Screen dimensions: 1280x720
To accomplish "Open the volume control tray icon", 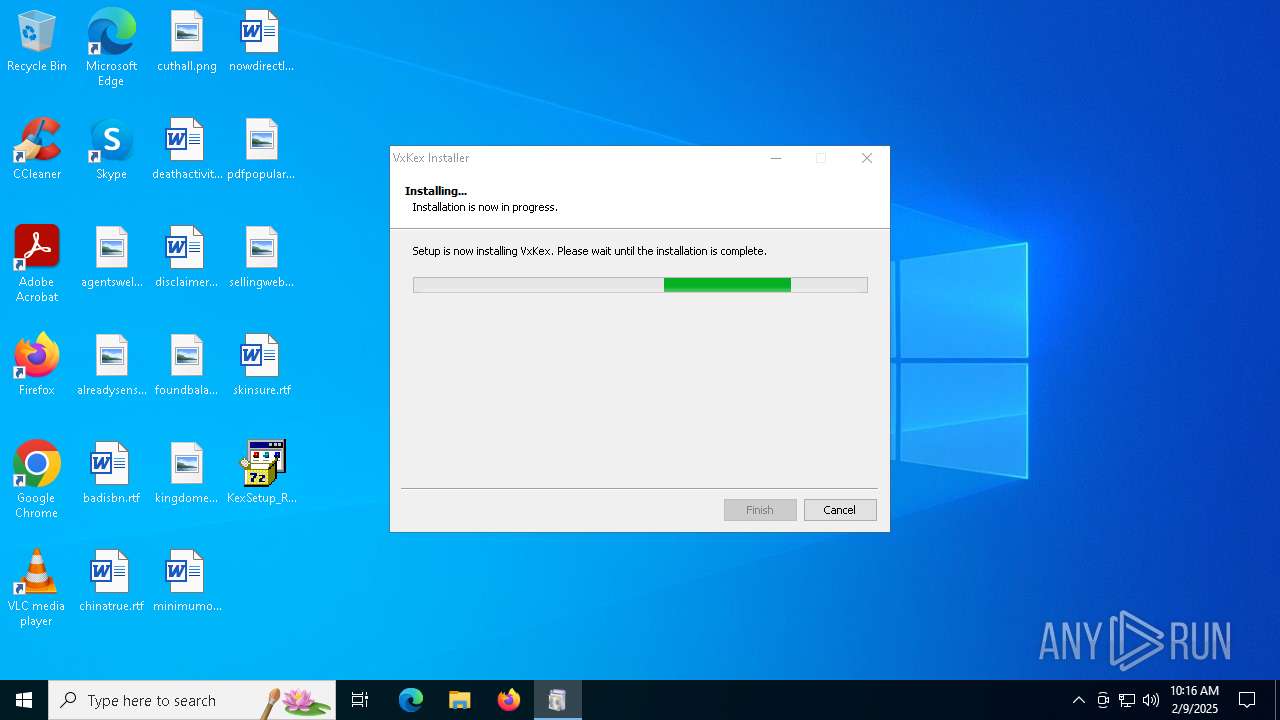I will click(1151, 700).
